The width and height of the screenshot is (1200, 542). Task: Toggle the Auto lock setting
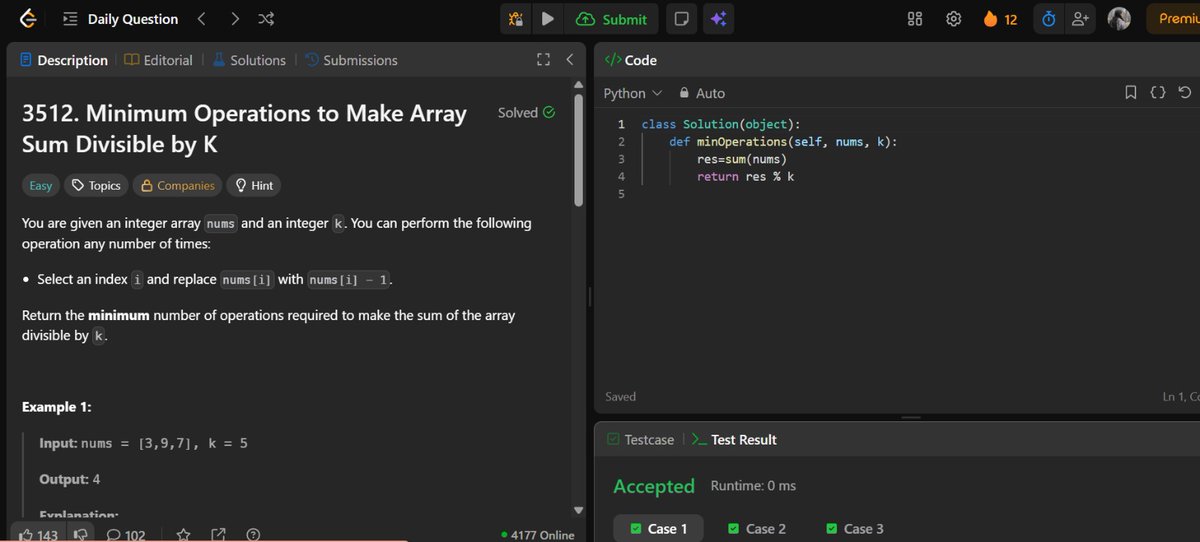(x=702, y=93)
